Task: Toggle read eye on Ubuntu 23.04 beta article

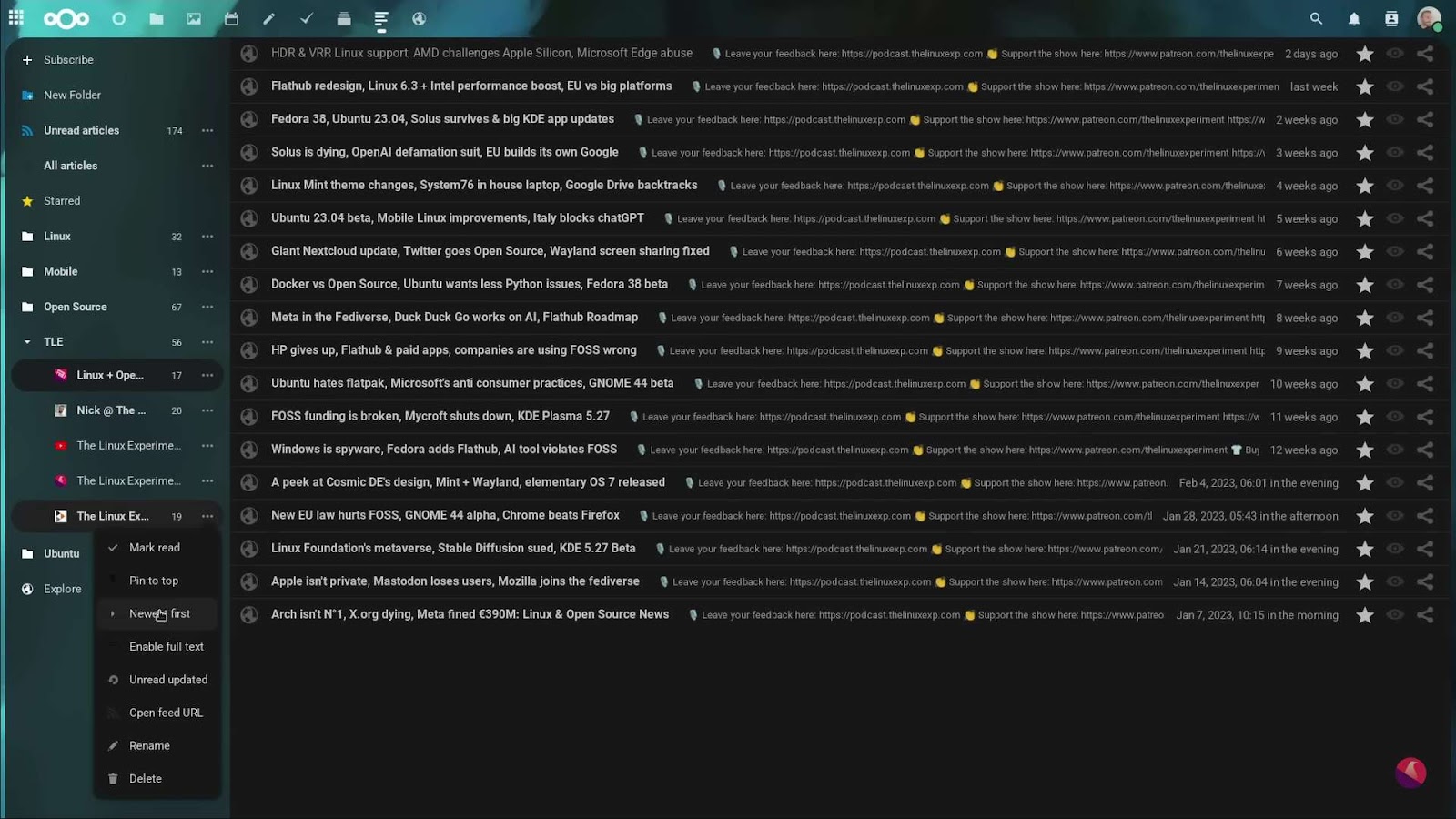Action: 1394,218
